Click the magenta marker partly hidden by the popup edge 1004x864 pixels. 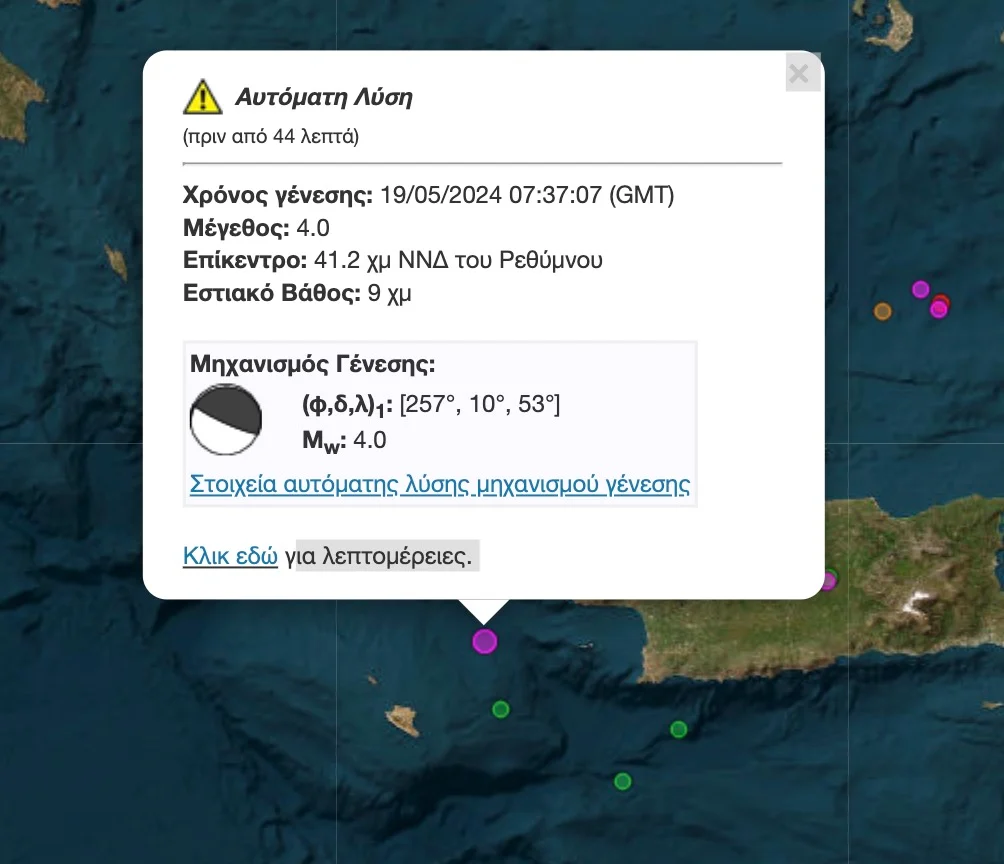click(829, 580)
